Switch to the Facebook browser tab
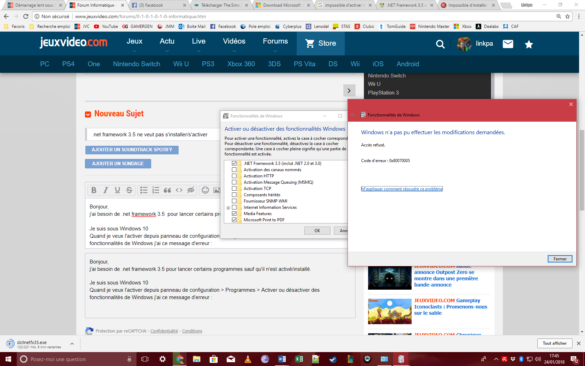The height and width of the screenshot is (366, 585). click(x=159, y=5)
